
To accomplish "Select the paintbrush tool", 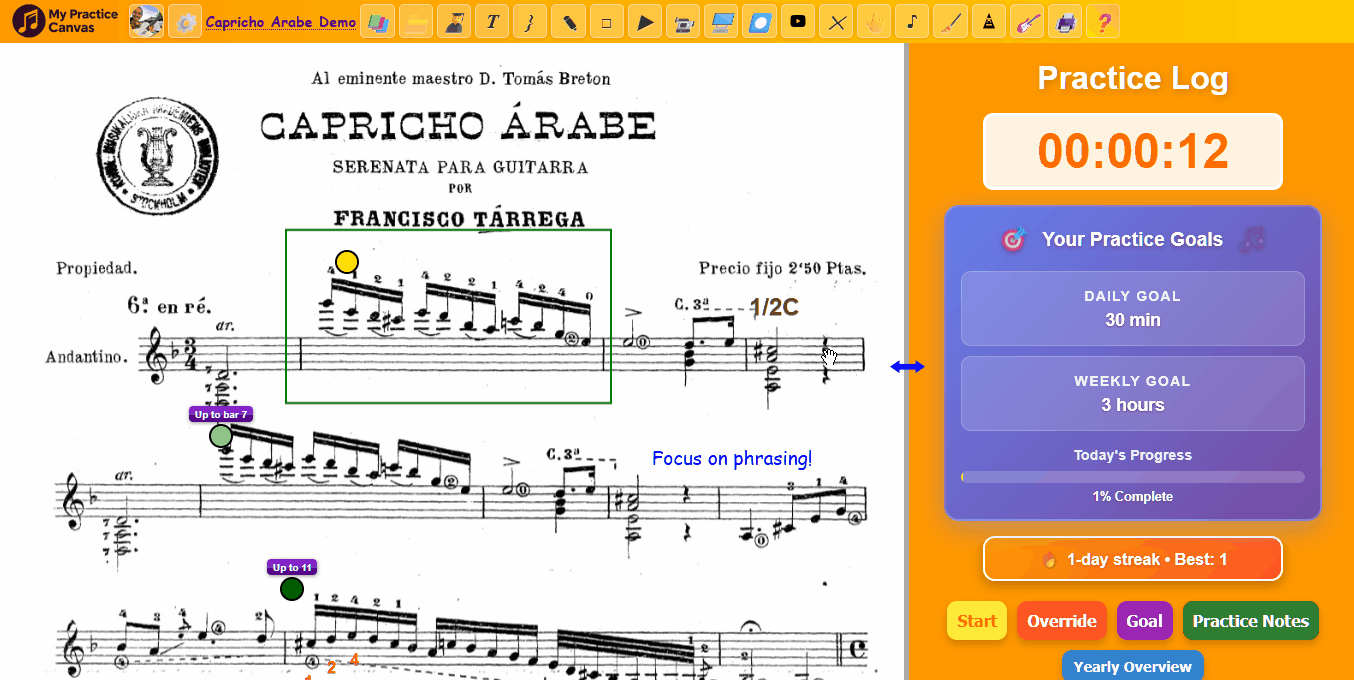I will coord(951,21).
